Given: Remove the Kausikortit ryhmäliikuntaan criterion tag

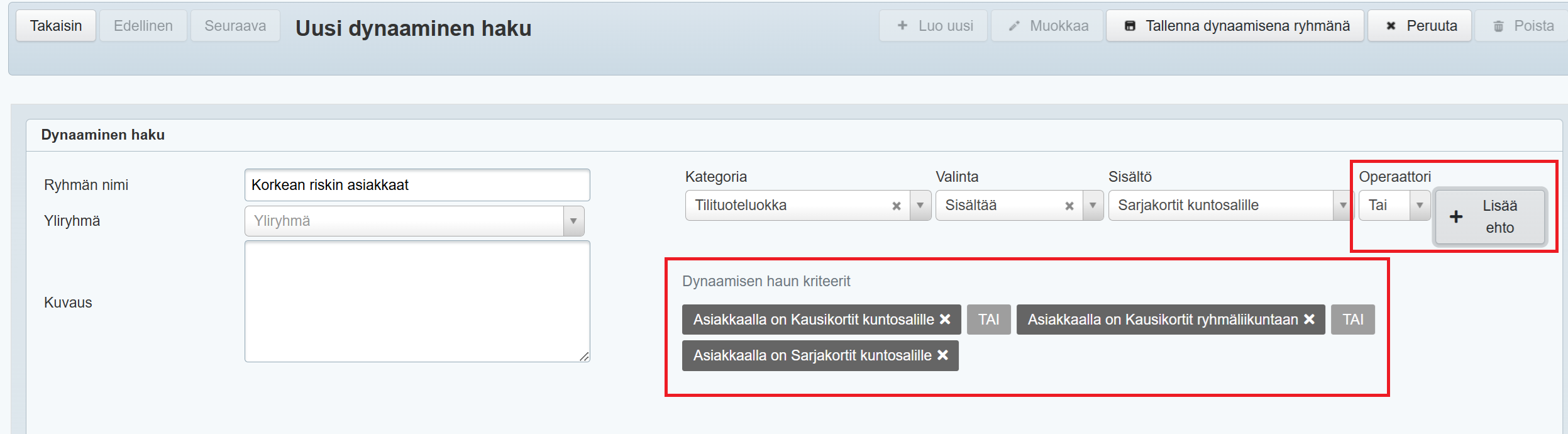Looking at the screenshot, I should click(x=1309, y=320).
